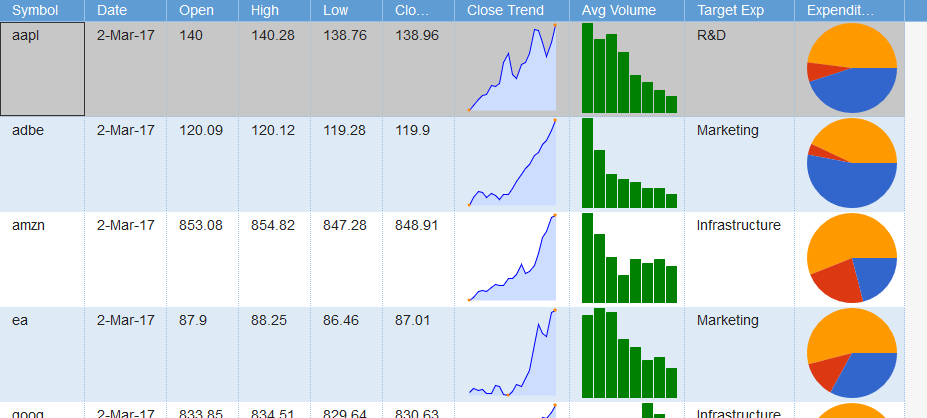Click the ea average volume bar chart
Viewport: 927px width, 418px height.
coord(630,353)
